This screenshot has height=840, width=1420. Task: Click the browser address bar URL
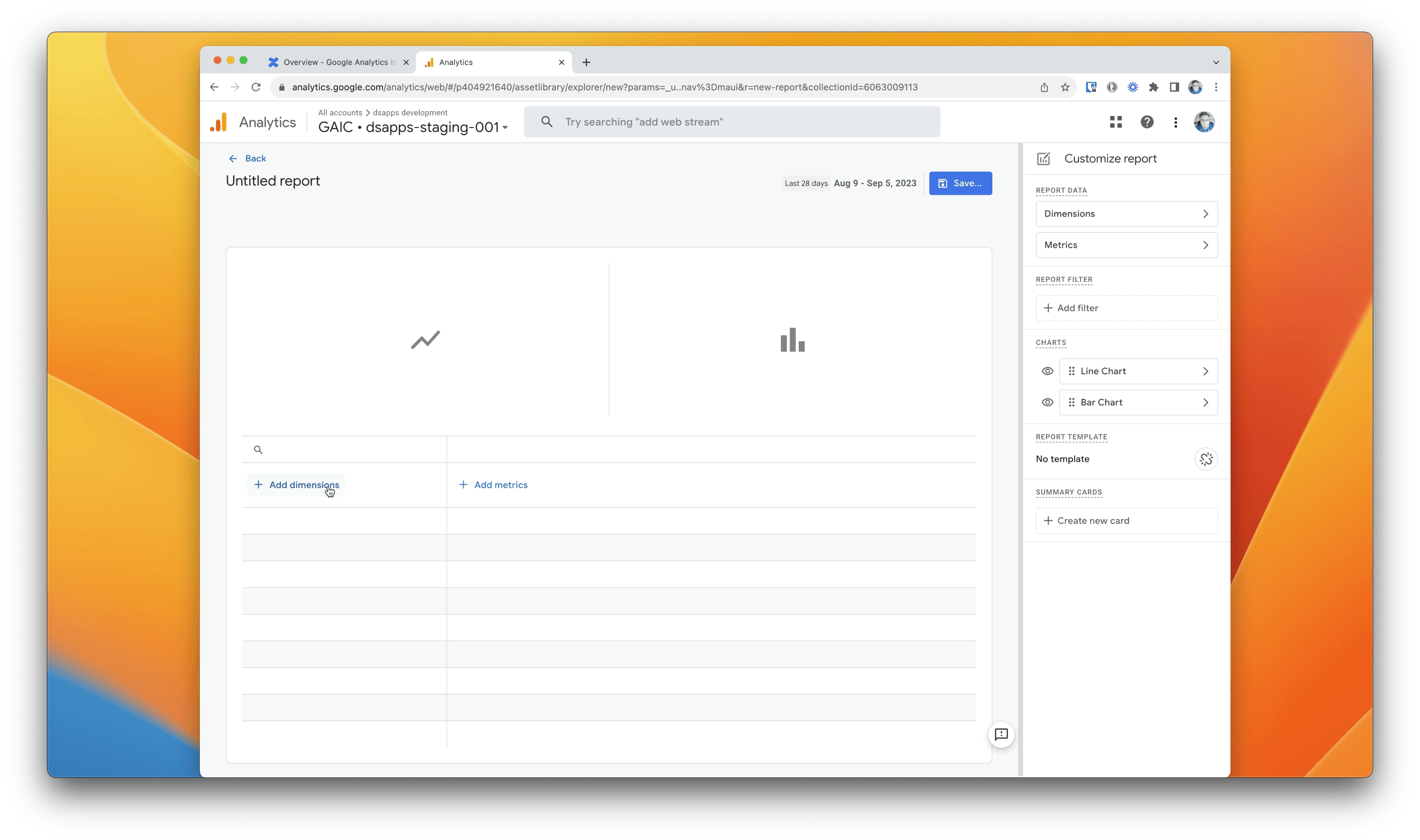tap(604, 87)
